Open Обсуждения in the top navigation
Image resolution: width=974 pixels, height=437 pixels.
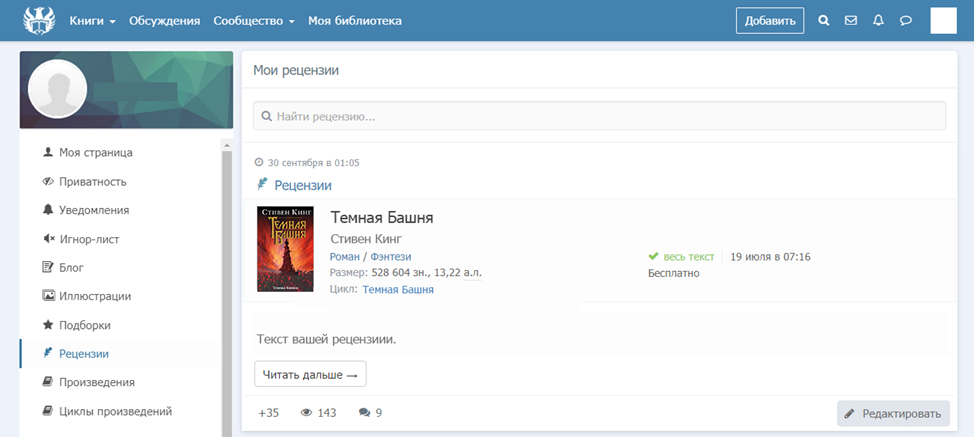164,21
